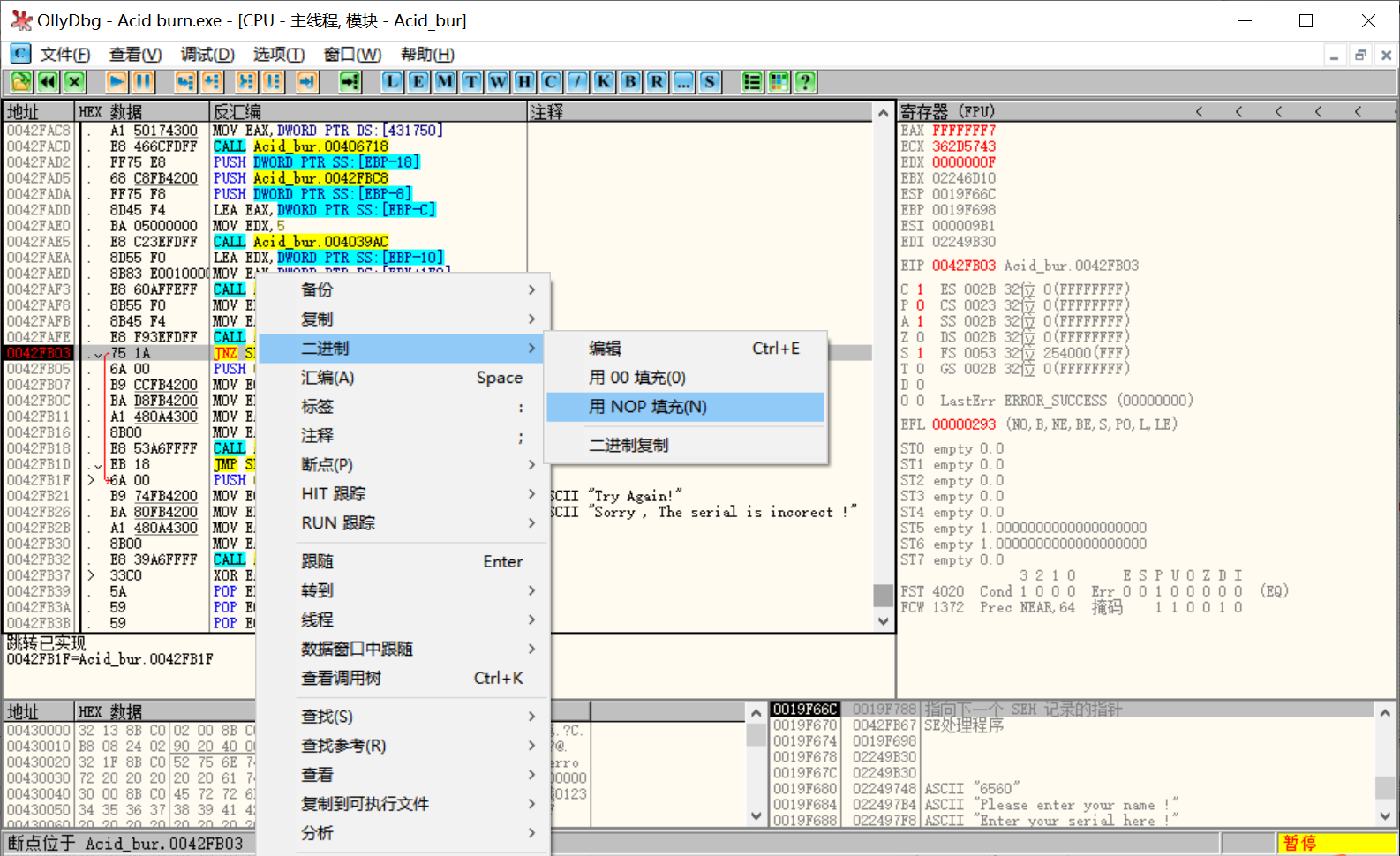The width and height of the screenshot is (1400, 856).
Task: Open Windows list with W button
Action: click(498, 82)
